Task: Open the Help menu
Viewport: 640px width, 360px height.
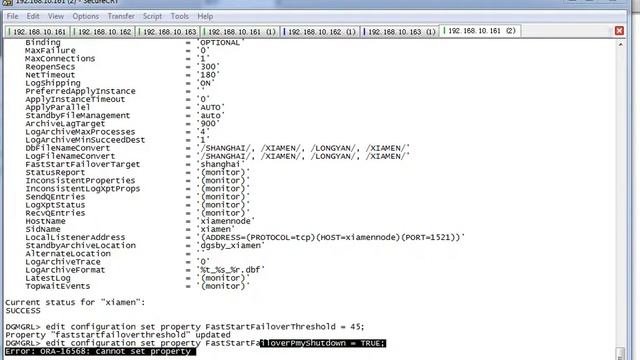Action: [x=205, y=16]
